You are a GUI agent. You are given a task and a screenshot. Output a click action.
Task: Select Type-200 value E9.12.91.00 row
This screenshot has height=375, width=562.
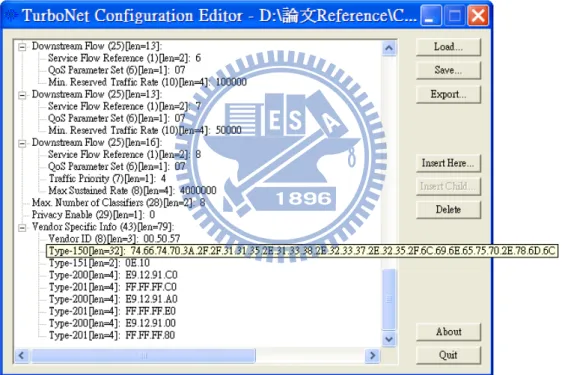(112, 323)
